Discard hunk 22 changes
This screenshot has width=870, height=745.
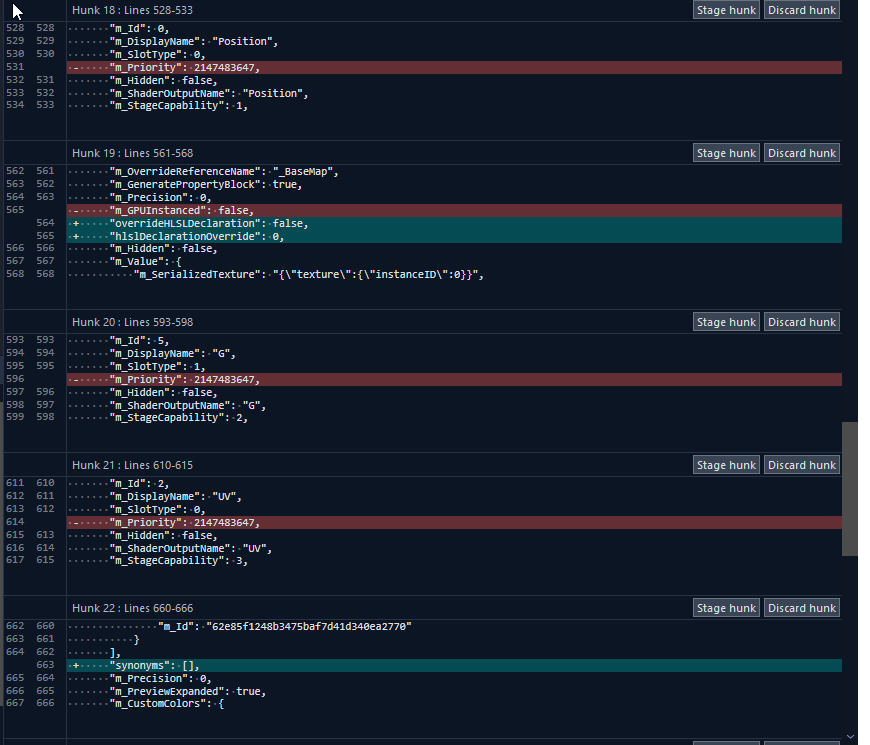pyautogui.click(x=801, y=608)
